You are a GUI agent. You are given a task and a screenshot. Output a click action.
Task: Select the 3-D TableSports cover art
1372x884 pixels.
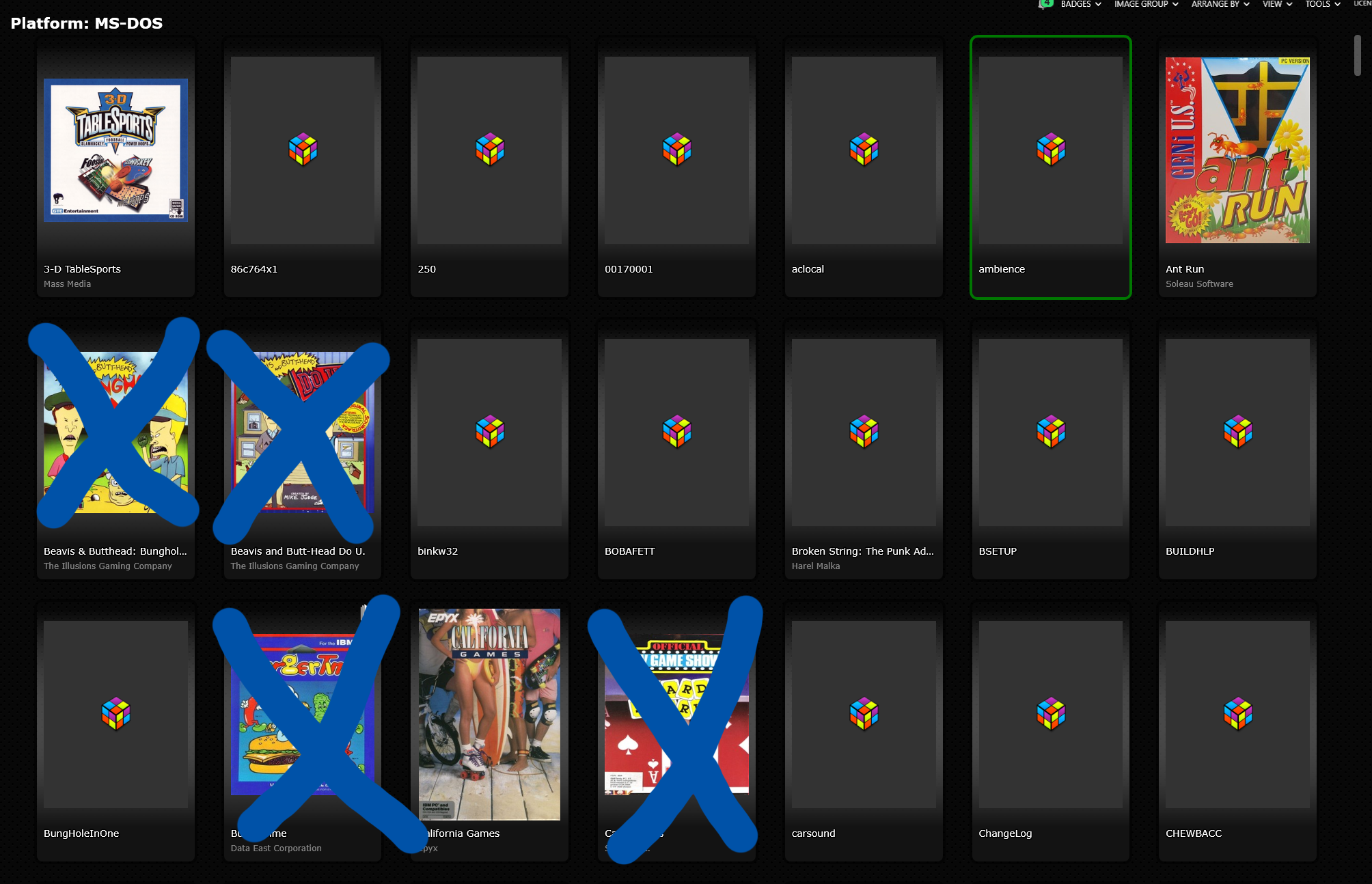pyautogui.click(x=115, y=150)
